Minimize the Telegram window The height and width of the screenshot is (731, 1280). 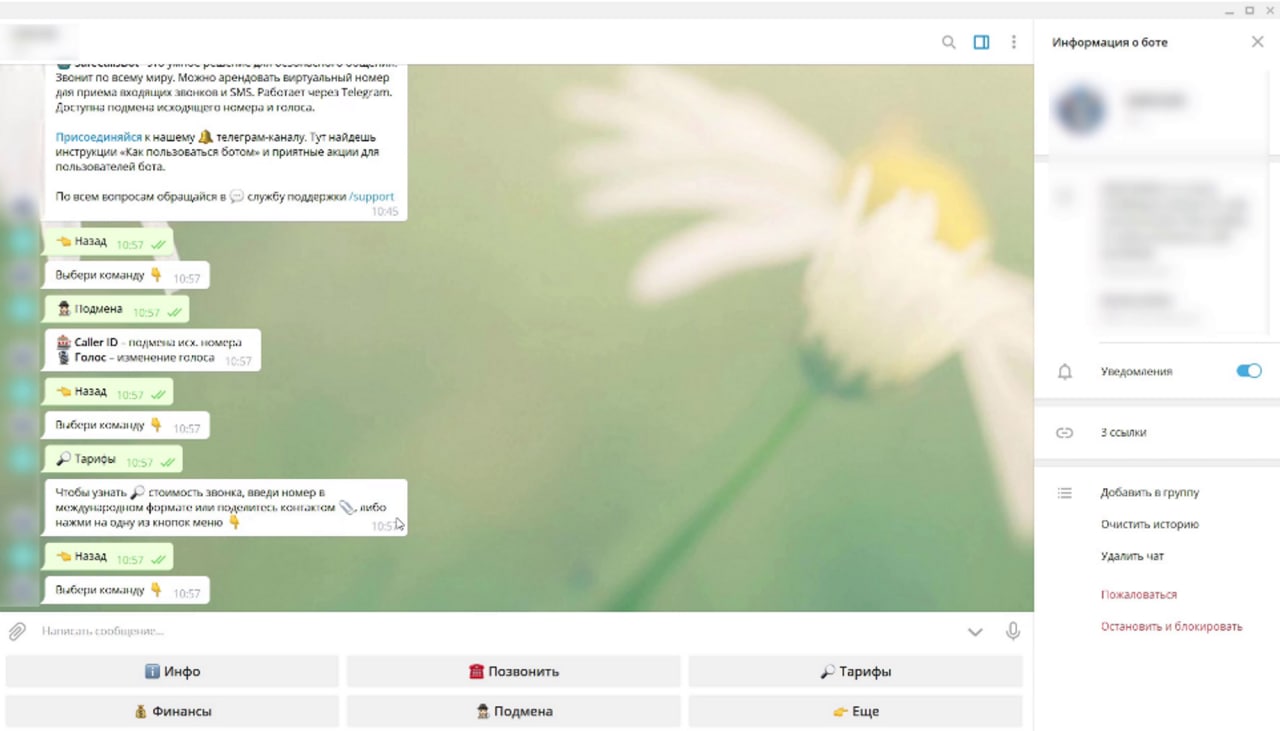pos(1228,10)
